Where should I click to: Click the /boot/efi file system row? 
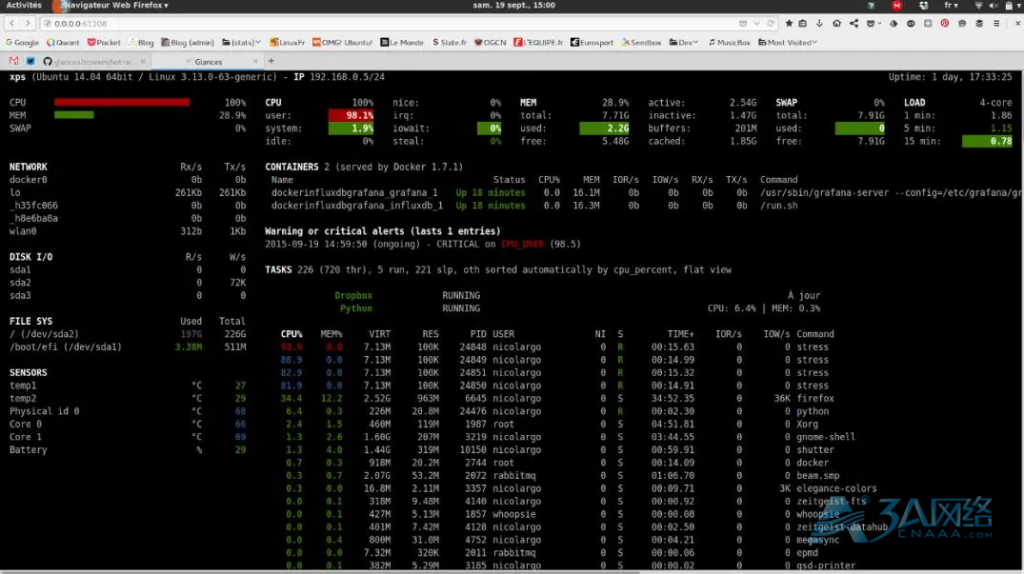tap(127, 347)
